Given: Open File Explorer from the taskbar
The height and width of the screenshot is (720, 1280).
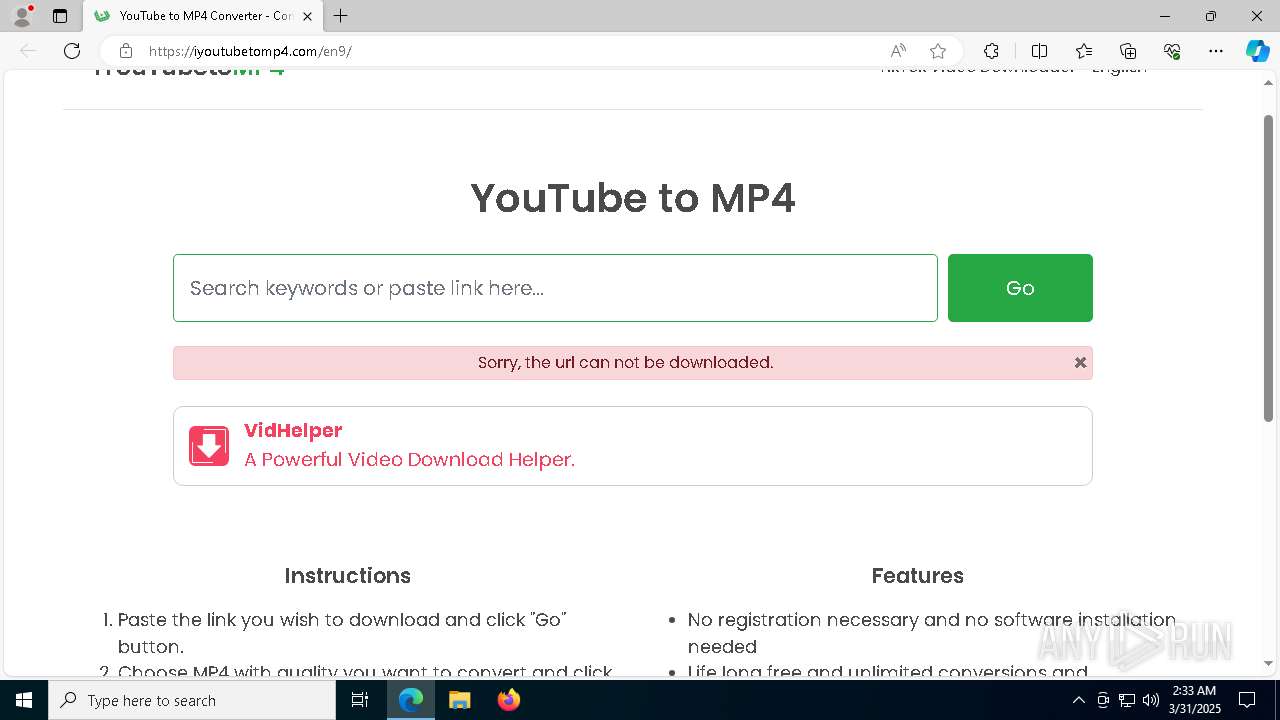Looking at the screenshot, I should pos(459,700).
